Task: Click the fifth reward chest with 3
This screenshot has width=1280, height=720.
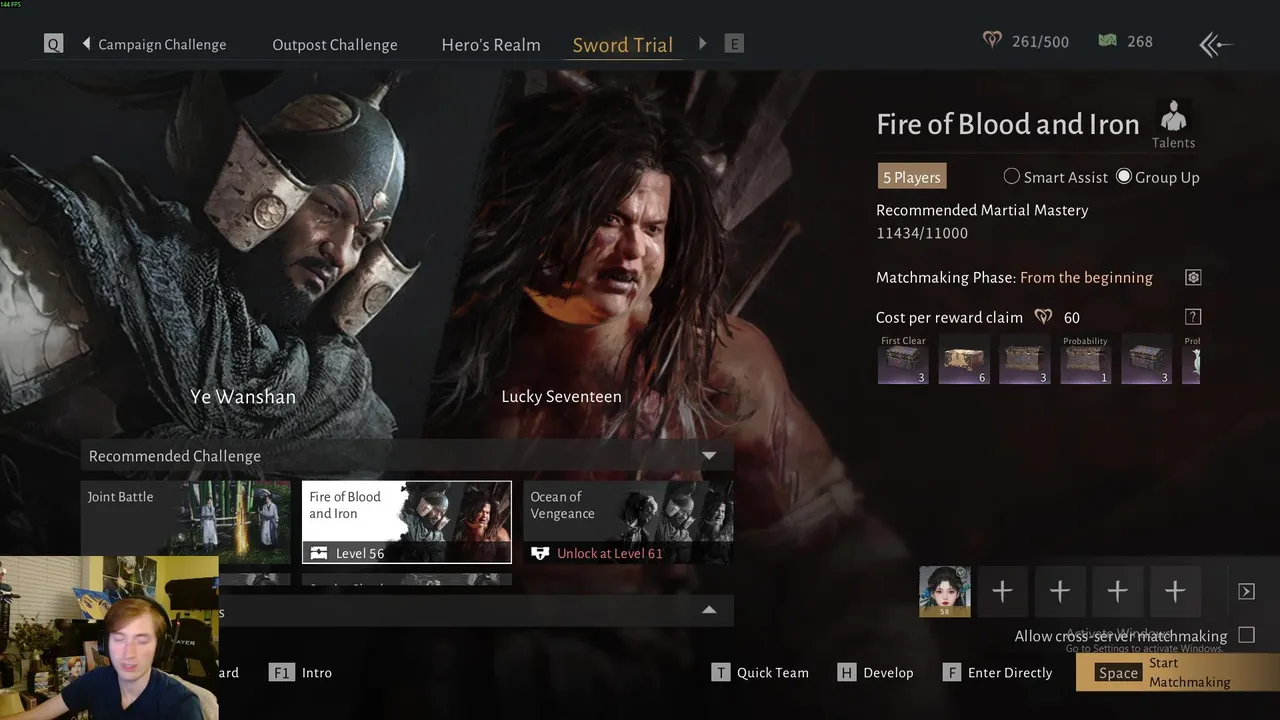Action: coord(1146,360)
